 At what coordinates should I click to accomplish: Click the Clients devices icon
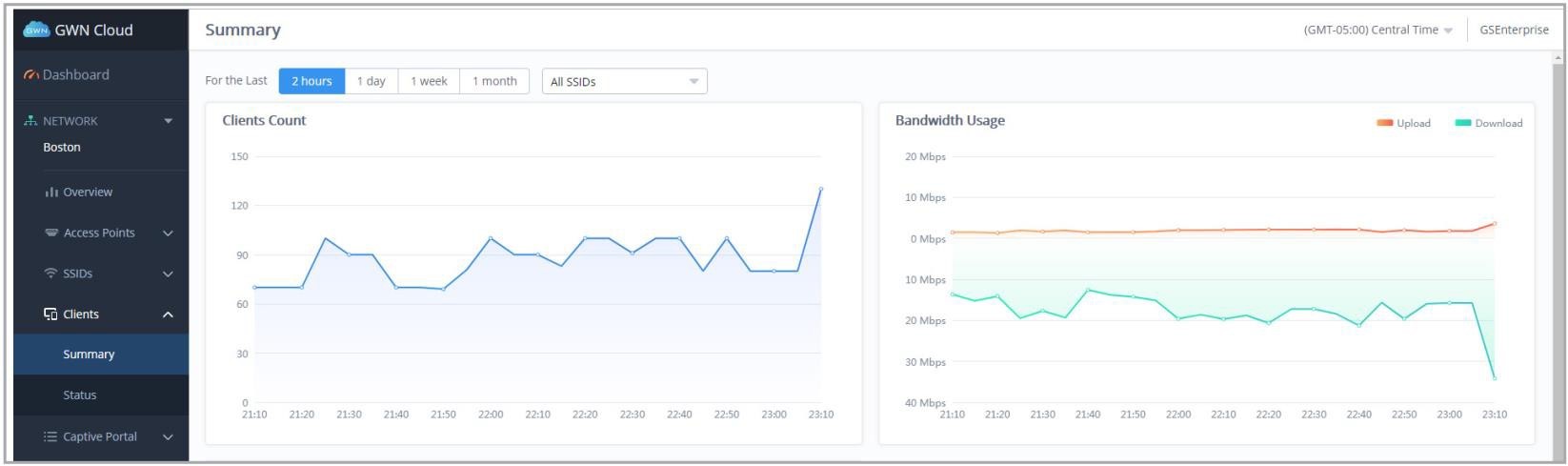[50, 314]
